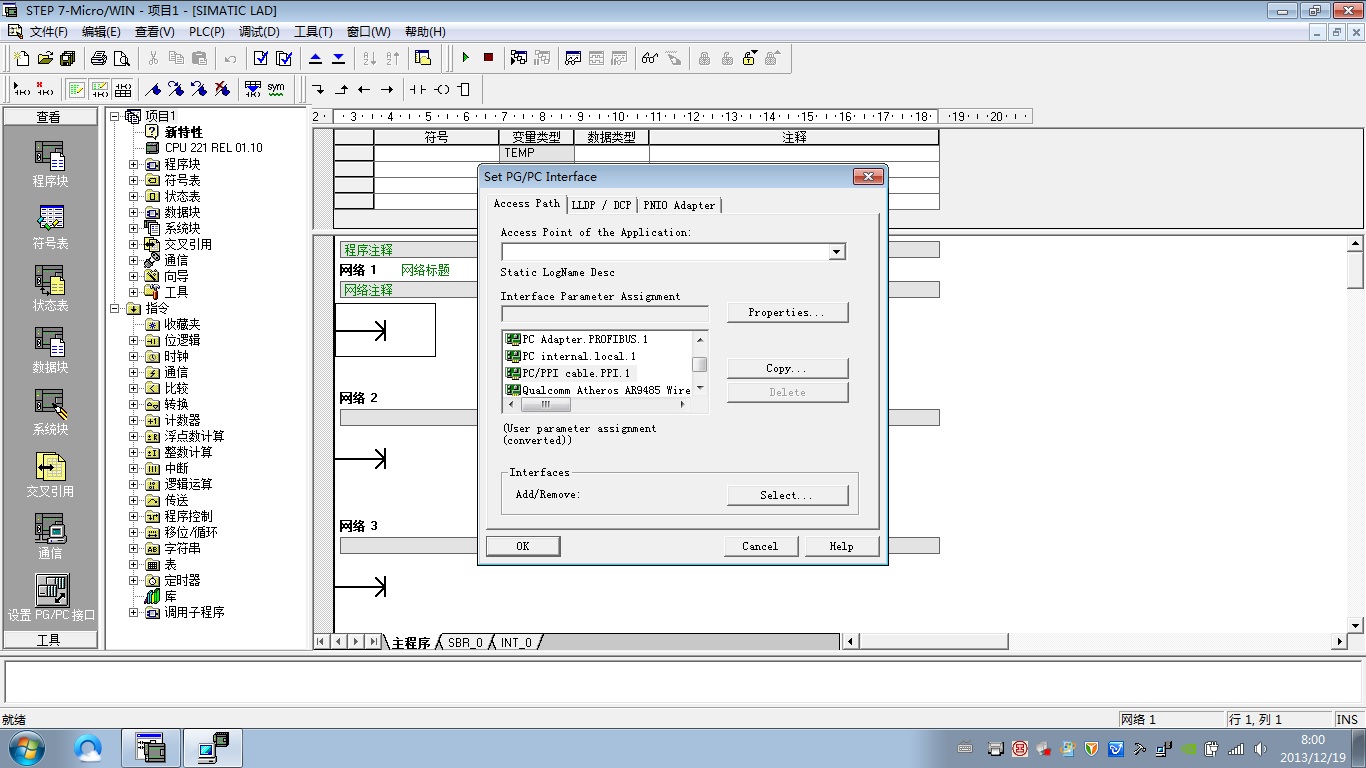Click the sym symbol table toolbar icon
1366x768 pixels.
pyautogui.click(x=275, y=89)
